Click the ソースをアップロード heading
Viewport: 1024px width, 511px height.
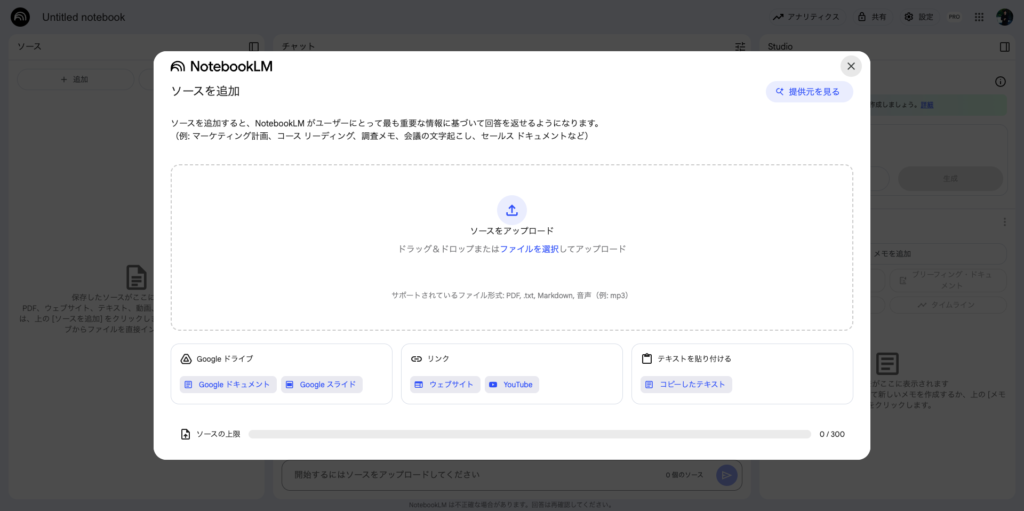(x=512, y=231)
